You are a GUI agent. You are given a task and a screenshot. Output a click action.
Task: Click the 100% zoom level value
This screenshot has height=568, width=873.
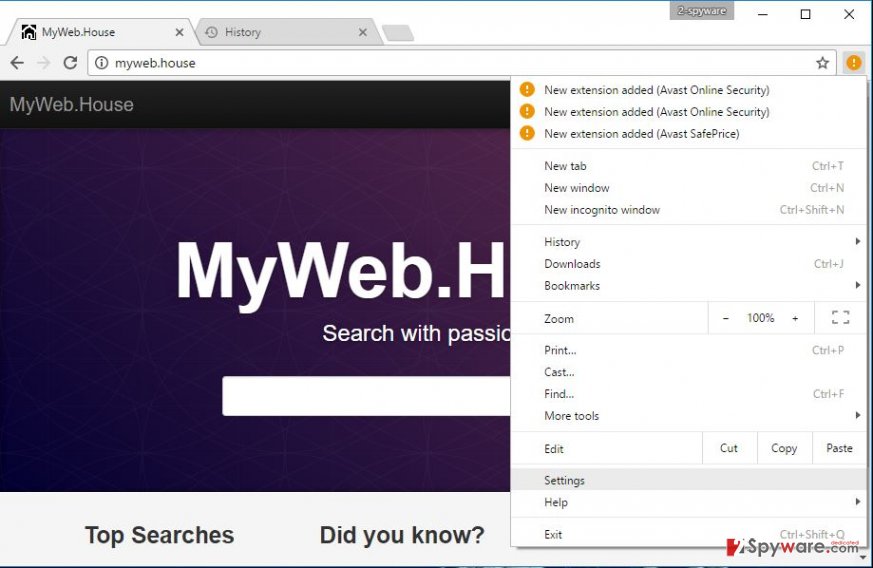(760, 318)
